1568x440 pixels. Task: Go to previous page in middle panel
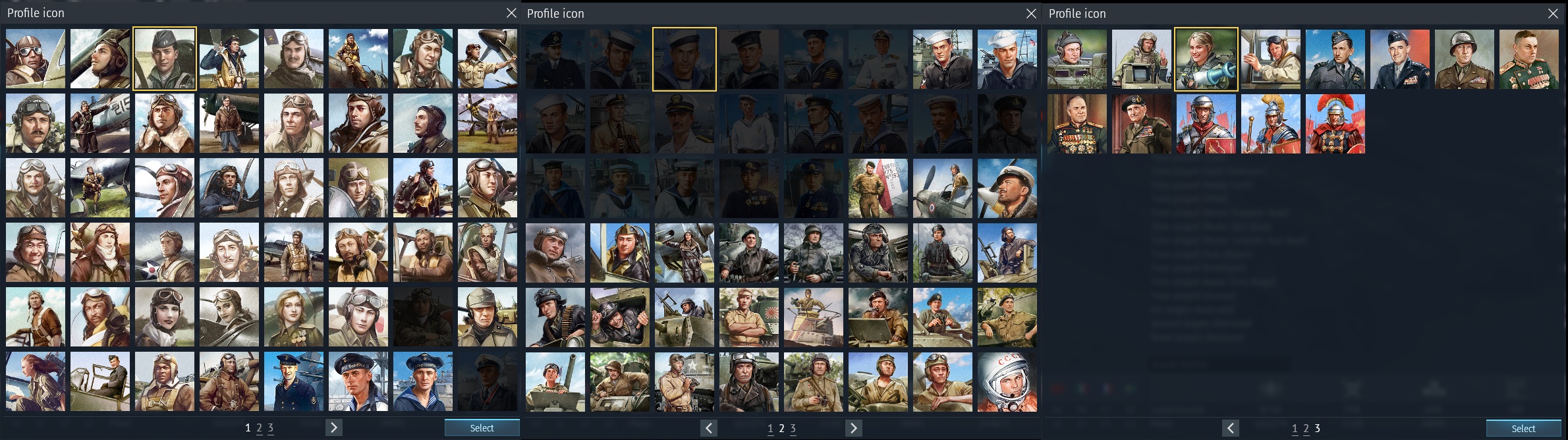tap(708, 428)
